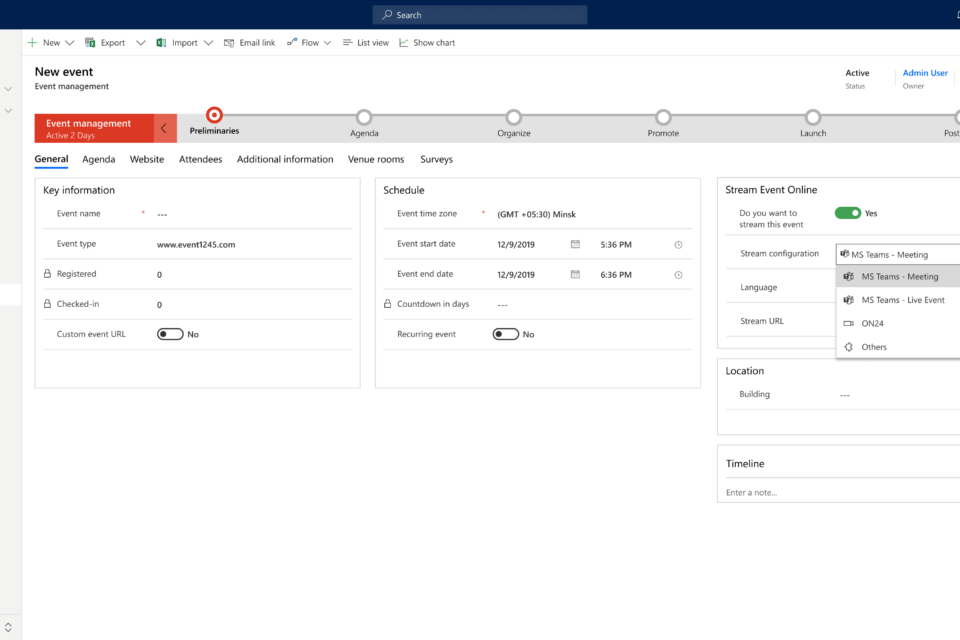Expand the New button dropdown arrow
Image resolution: width=960 pixels, height=640 pixels.
pyautogui.click(x=70, y=43)
